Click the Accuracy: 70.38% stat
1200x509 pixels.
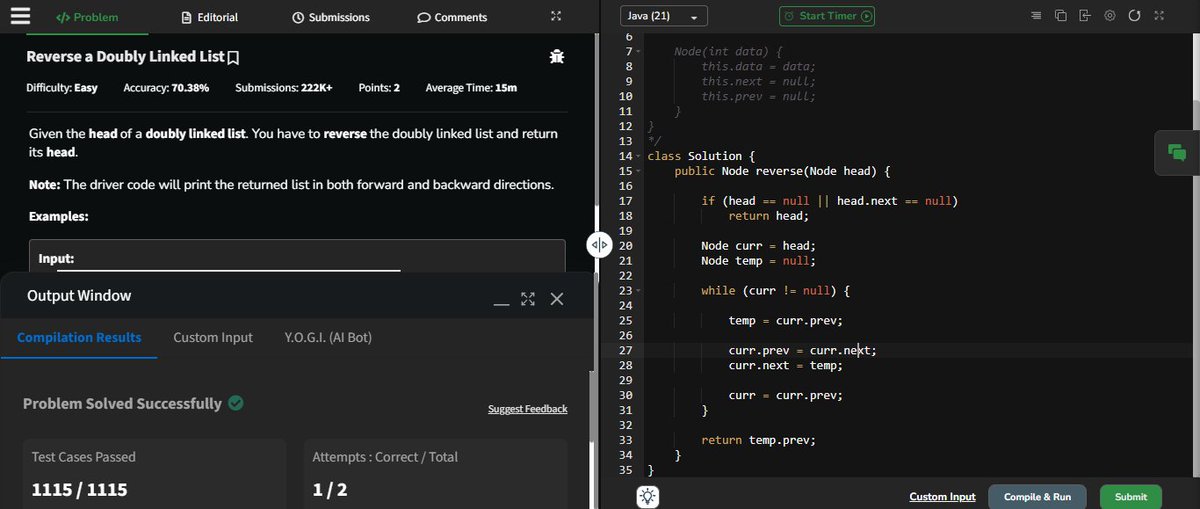tap(166, 88)
